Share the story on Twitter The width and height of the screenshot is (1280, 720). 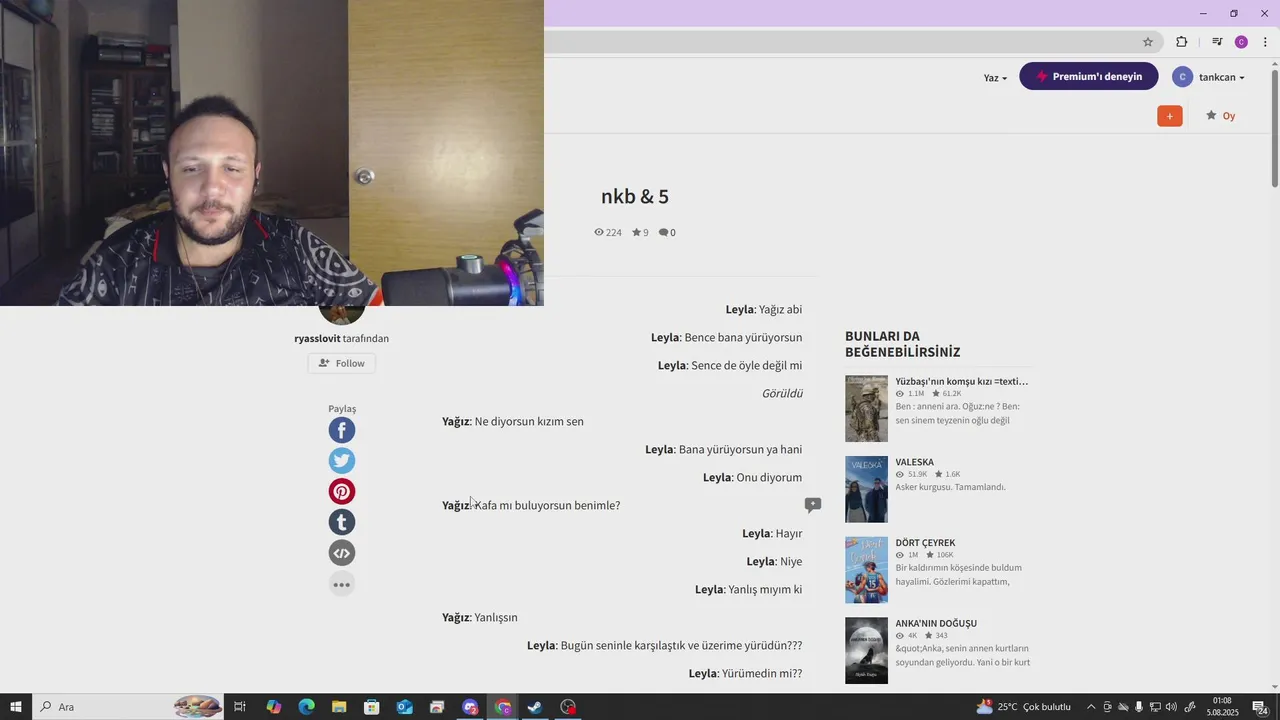(x=342, y=461)
